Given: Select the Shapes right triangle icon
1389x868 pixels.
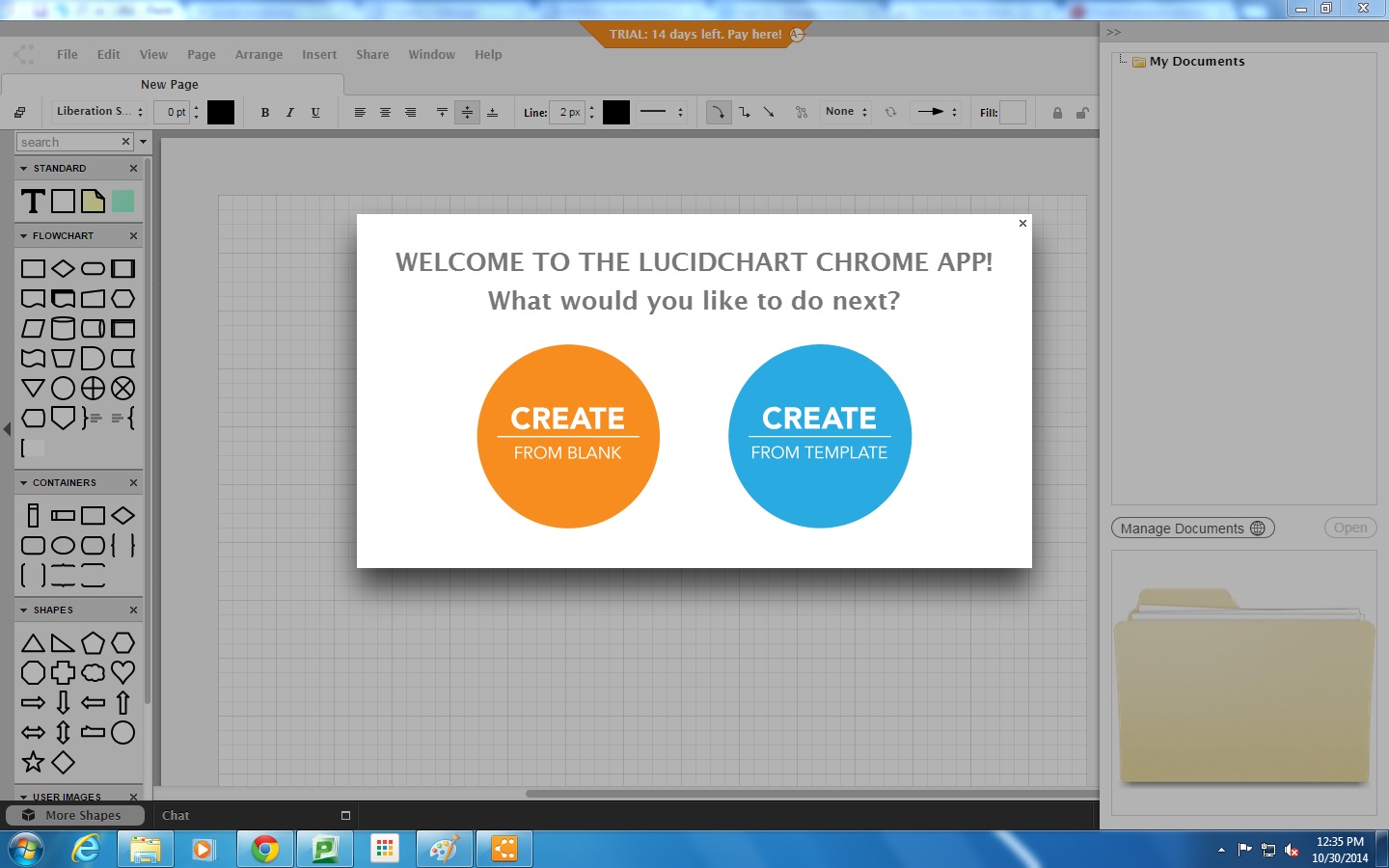Looking at the screenshot, I should (x=63, y=642).
